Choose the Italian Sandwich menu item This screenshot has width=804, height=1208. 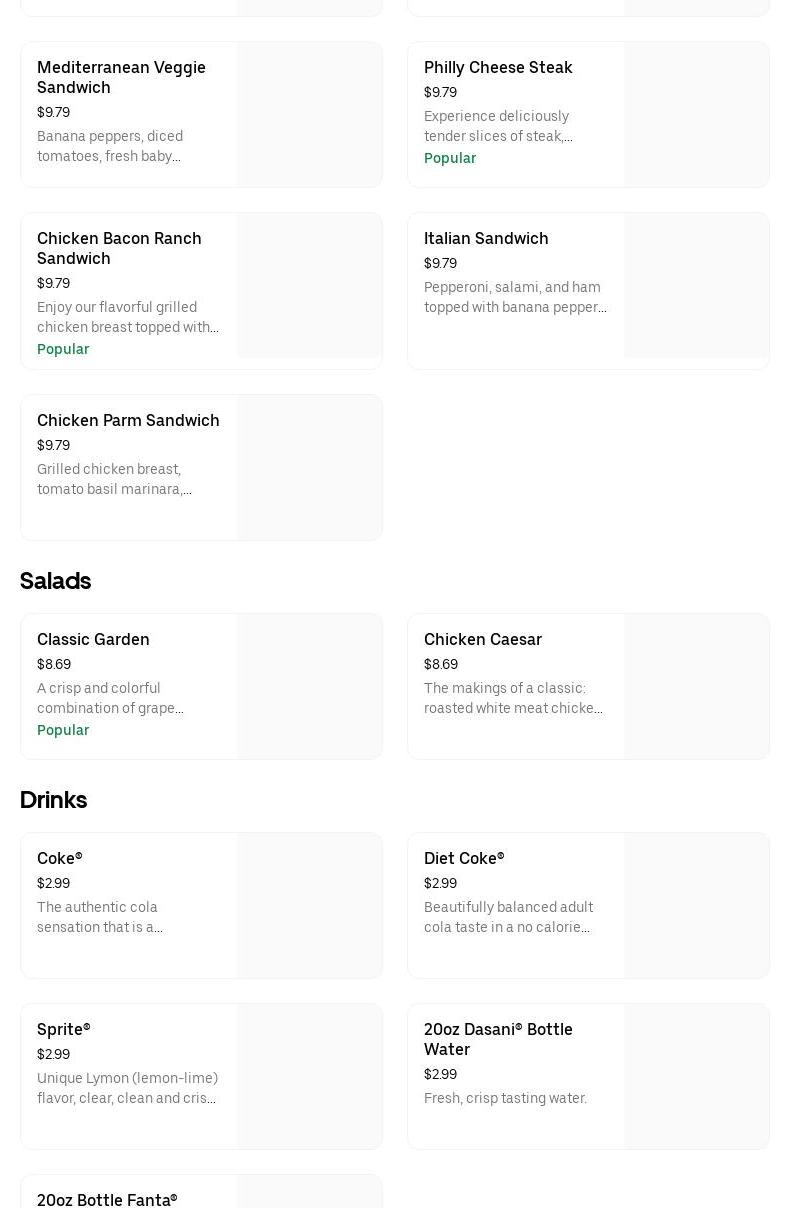tap(486, 239)
